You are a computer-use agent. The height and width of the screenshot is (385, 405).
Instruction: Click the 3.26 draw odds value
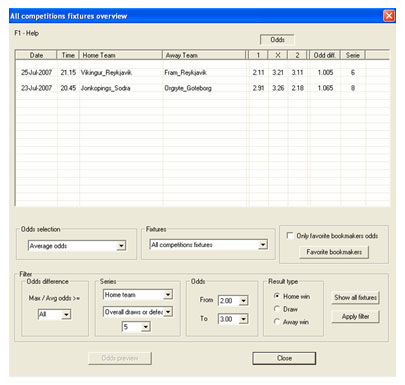[x=278, y=88]
